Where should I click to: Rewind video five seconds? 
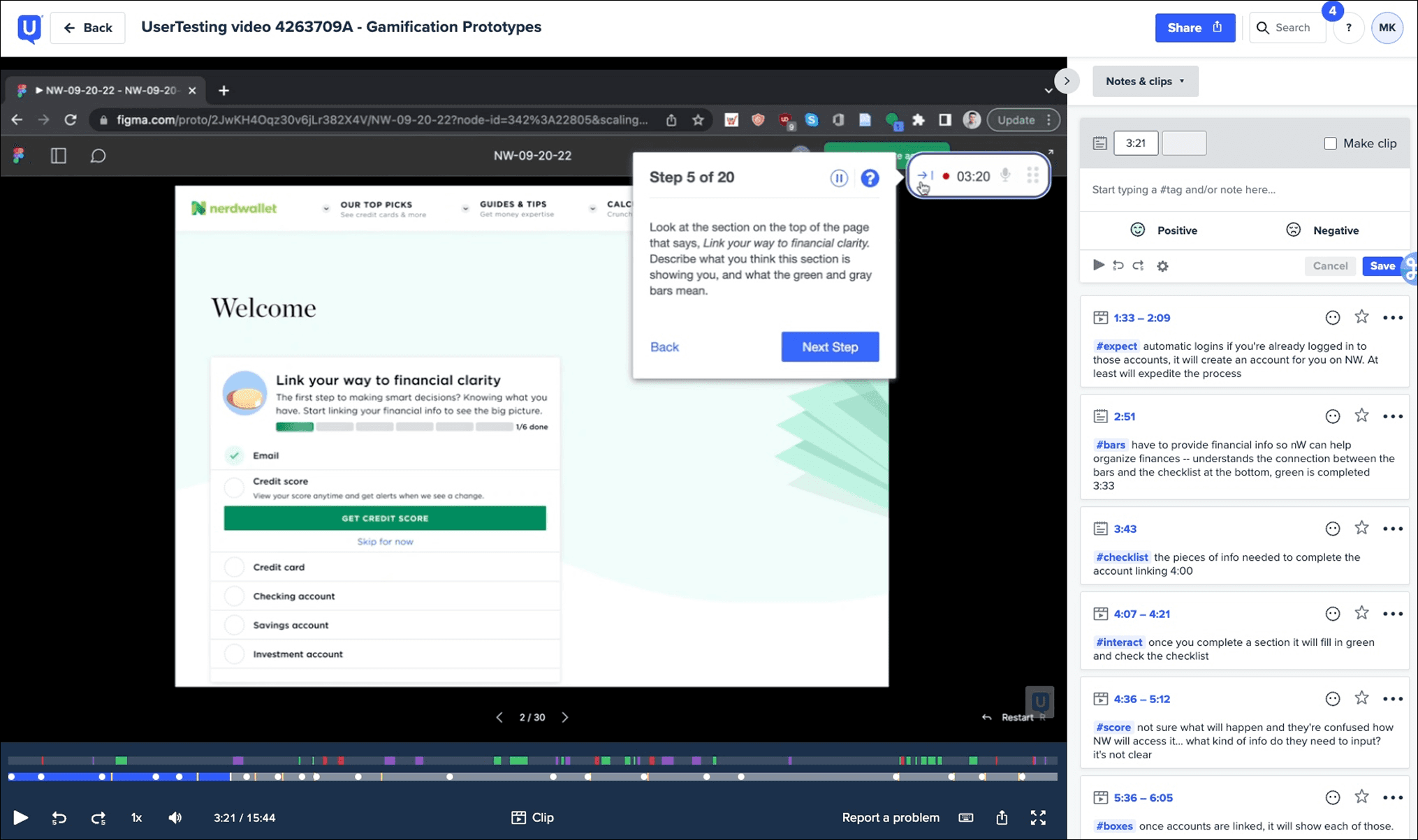tap(59, 818)
